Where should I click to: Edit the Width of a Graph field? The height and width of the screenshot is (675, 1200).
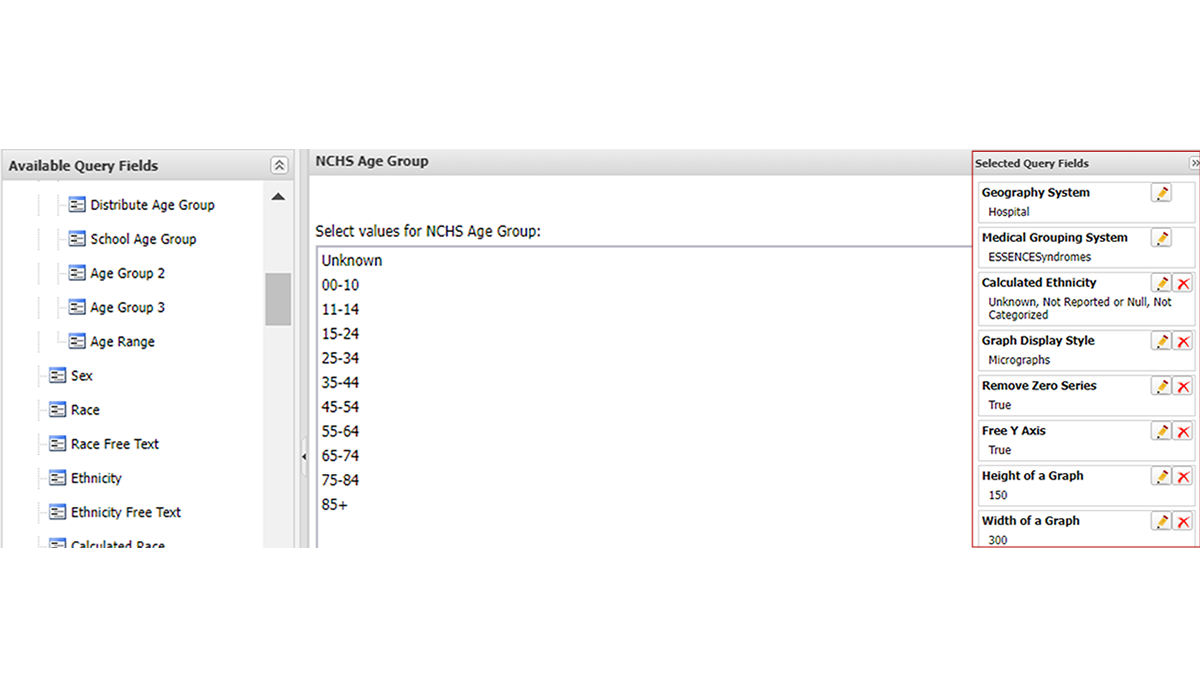pos(1161,521)
